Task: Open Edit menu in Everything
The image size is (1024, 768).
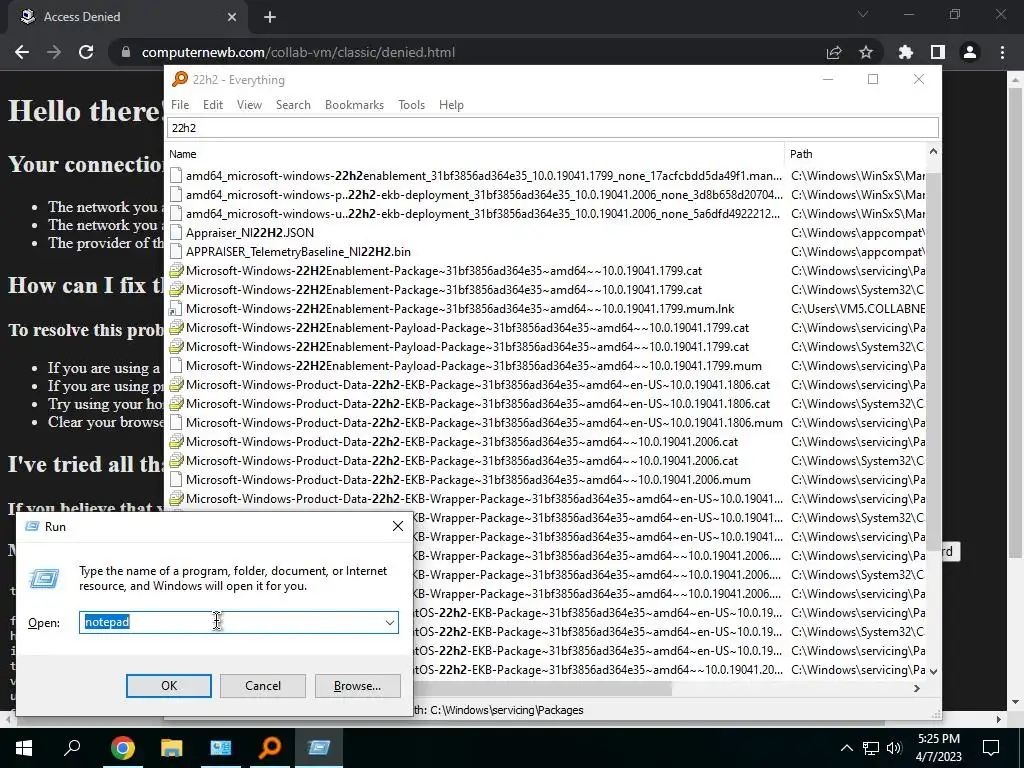Action: click(212, 104)
